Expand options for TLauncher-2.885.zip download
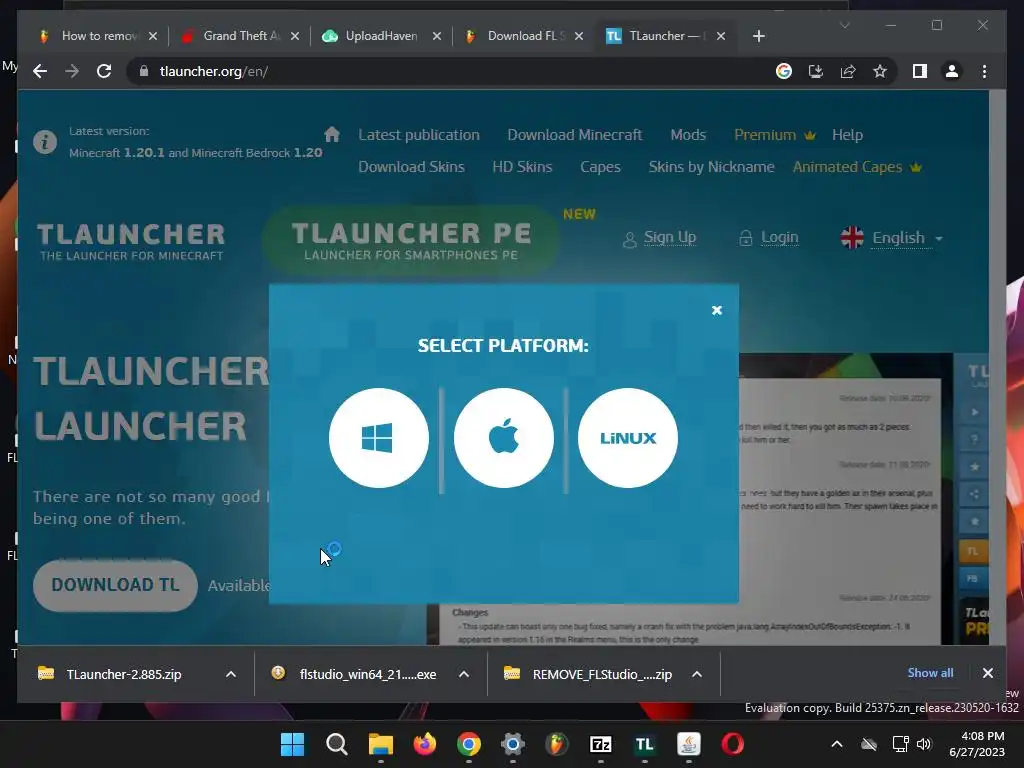 click(x=231, y=674)
